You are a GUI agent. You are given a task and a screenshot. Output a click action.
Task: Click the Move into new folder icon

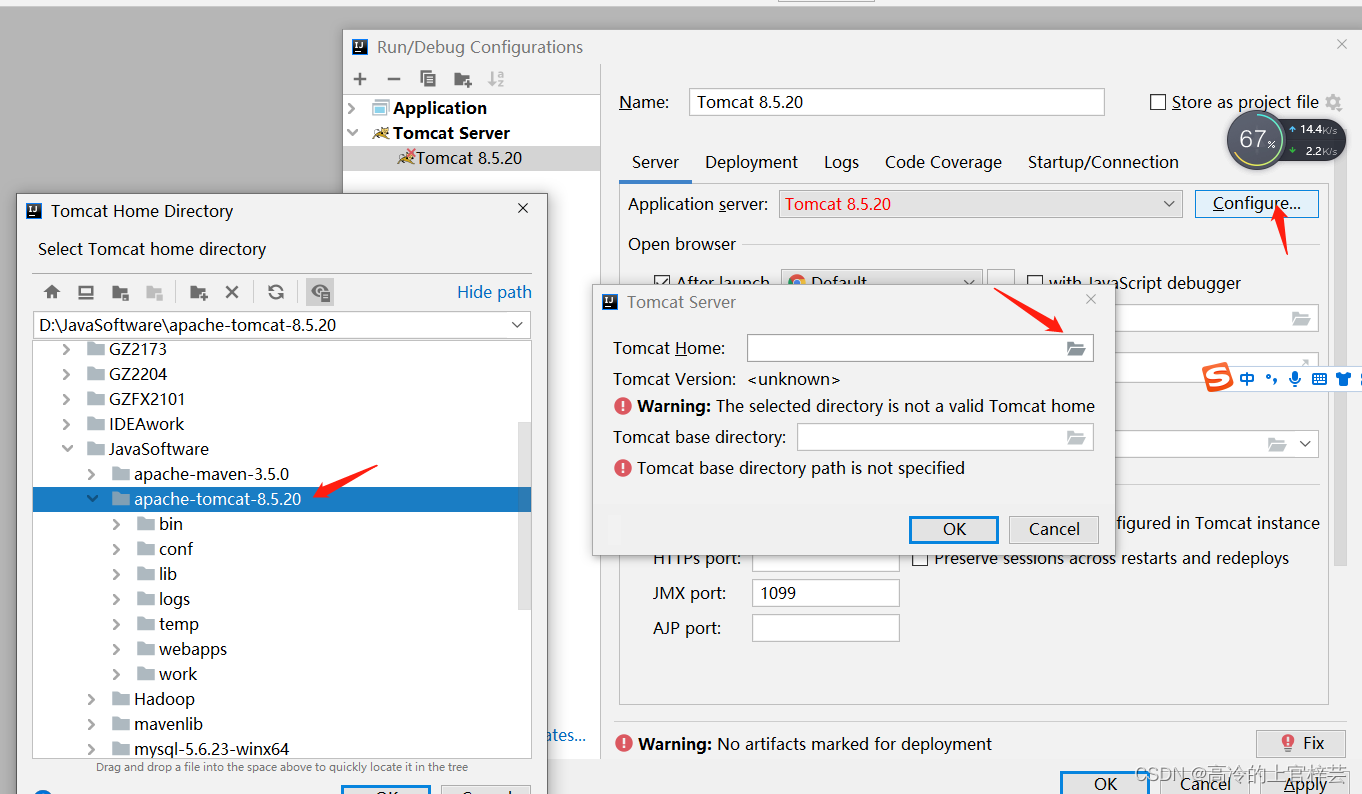[x=462, y=79]
